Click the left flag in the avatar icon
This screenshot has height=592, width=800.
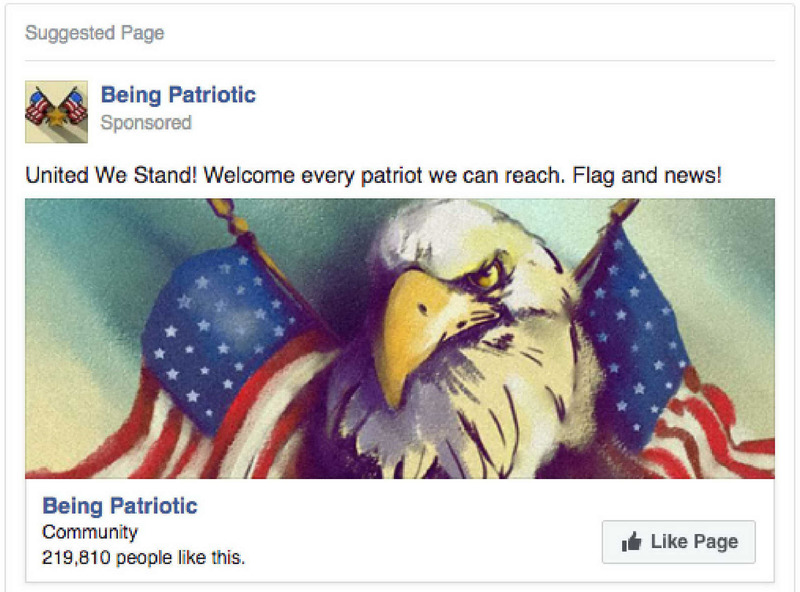coord(38,106)
